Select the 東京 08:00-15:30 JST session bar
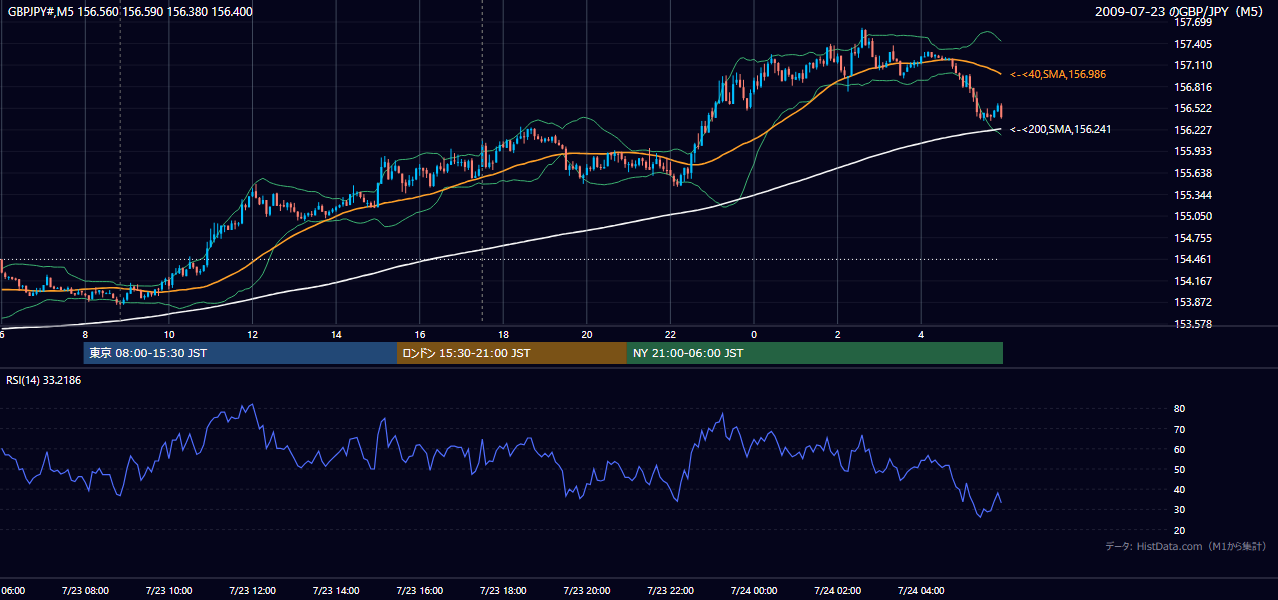The image size is (1278, 600). pos(240,353)
